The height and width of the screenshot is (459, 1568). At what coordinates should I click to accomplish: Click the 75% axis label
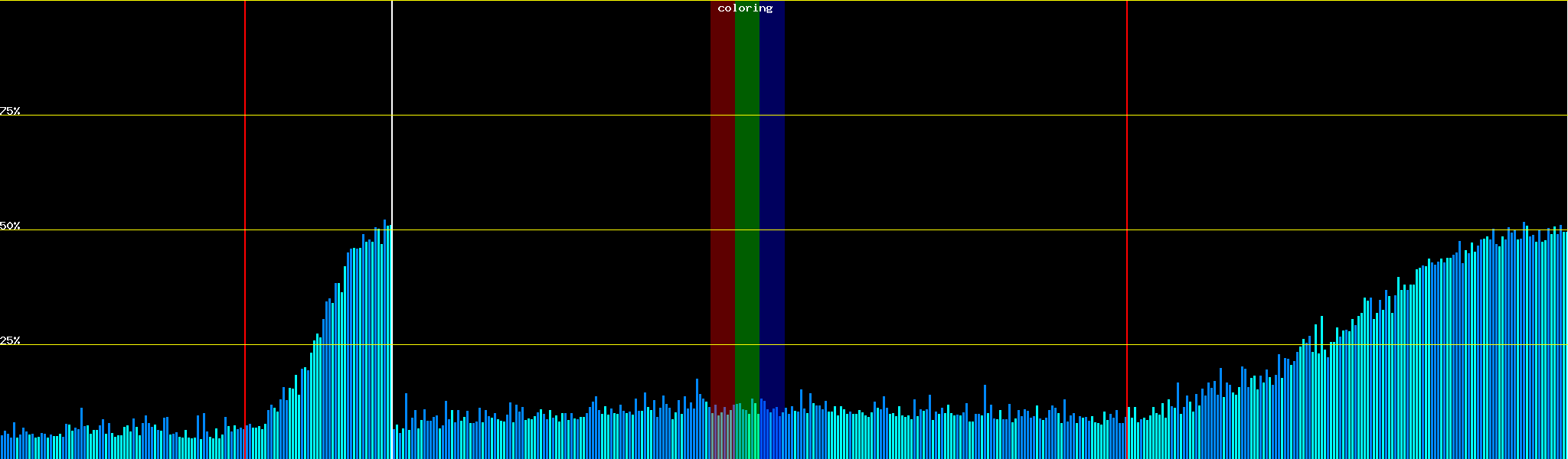coord(10,111)
